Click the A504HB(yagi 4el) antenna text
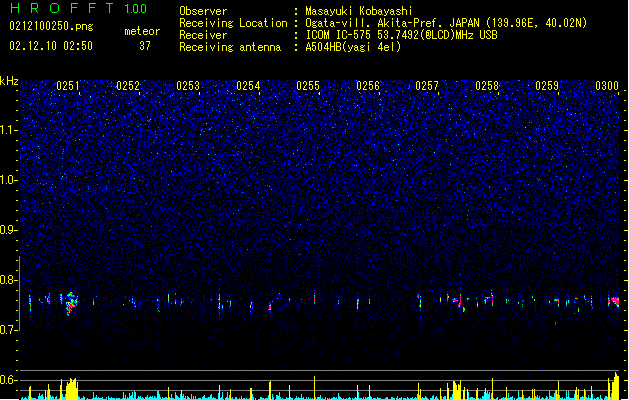This screenshot has height=400, width=629. tap(353, 47)
